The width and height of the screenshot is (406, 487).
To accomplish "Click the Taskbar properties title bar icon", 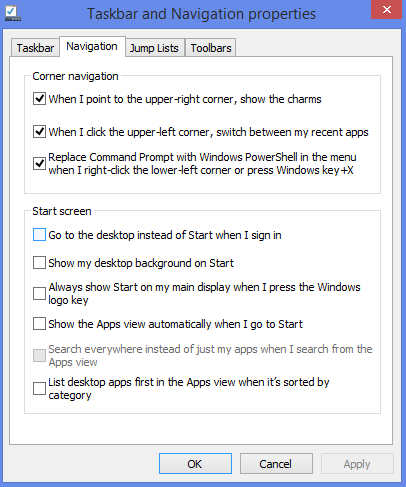I will [13, 14].
